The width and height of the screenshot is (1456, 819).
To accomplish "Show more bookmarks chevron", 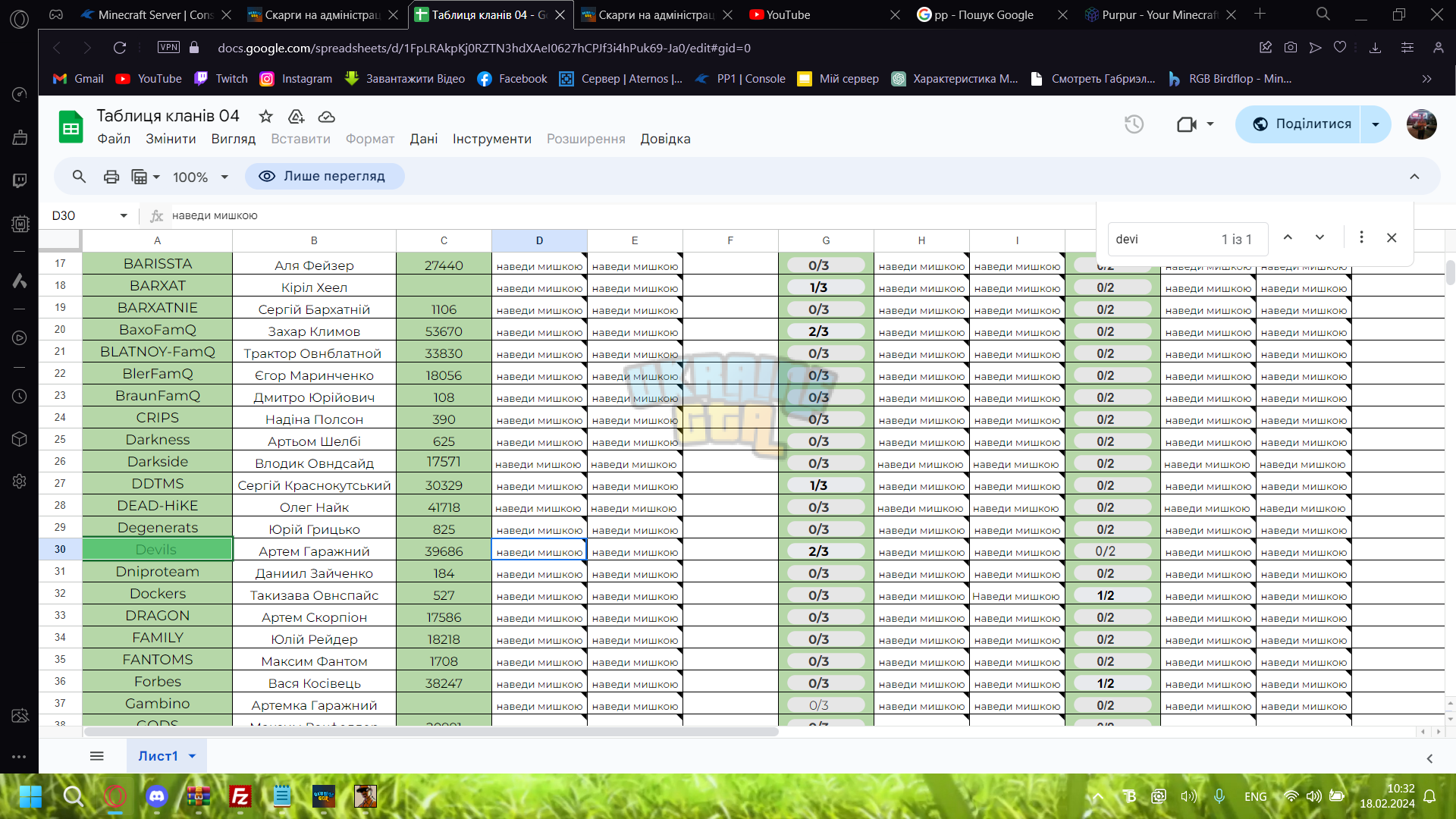I will pyautogui.click(x=1426, y=79).
